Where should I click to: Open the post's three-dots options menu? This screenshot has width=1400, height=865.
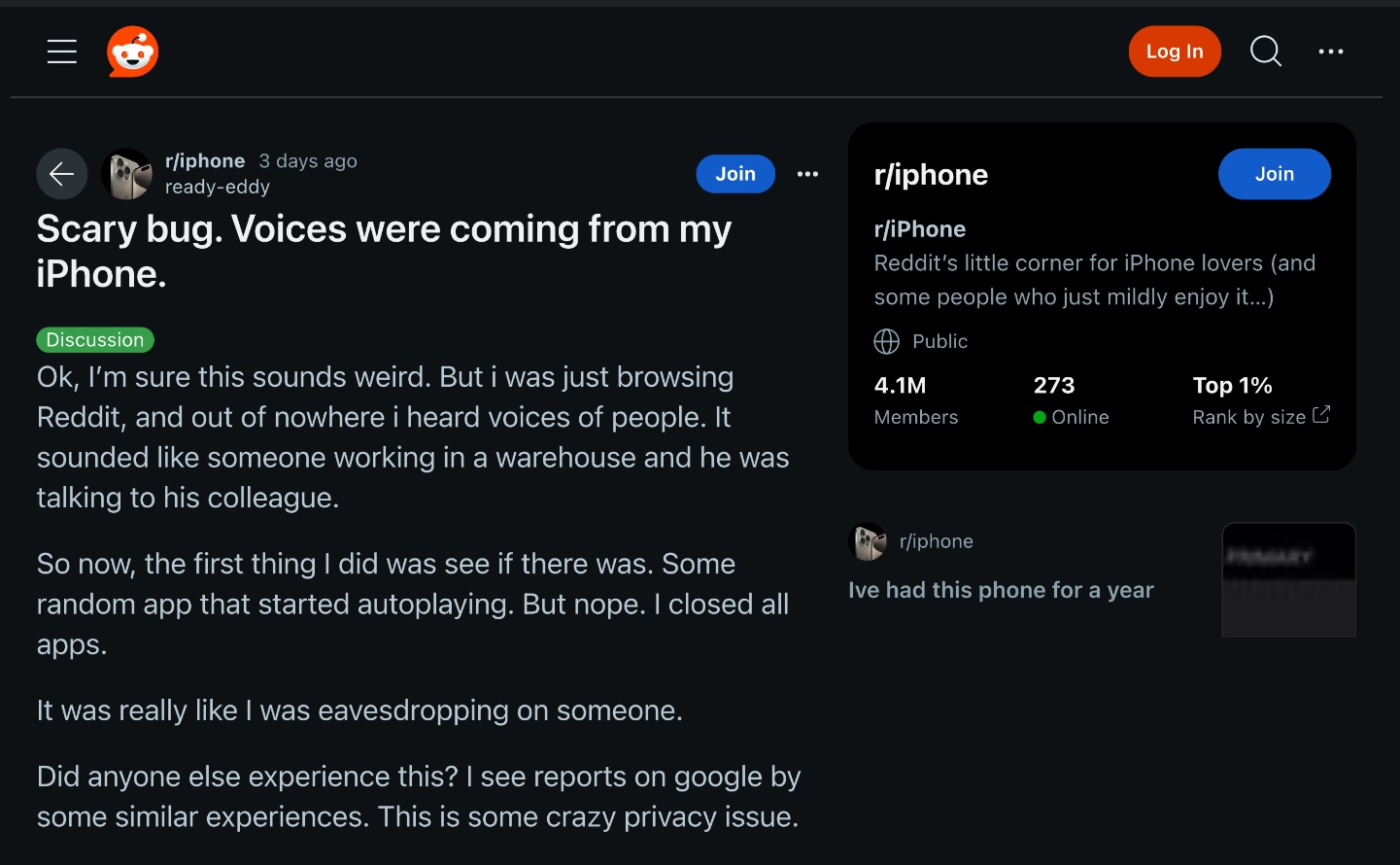coord(807,174)
